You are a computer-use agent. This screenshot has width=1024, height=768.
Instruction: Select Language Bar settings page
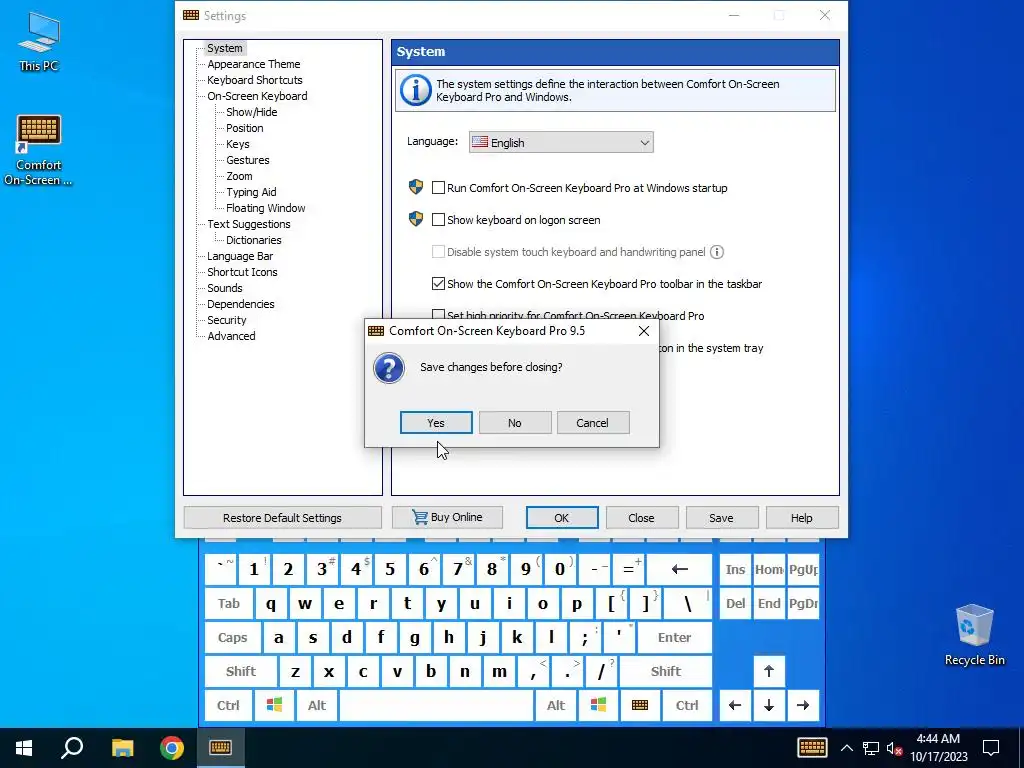[x=240, y=256]
